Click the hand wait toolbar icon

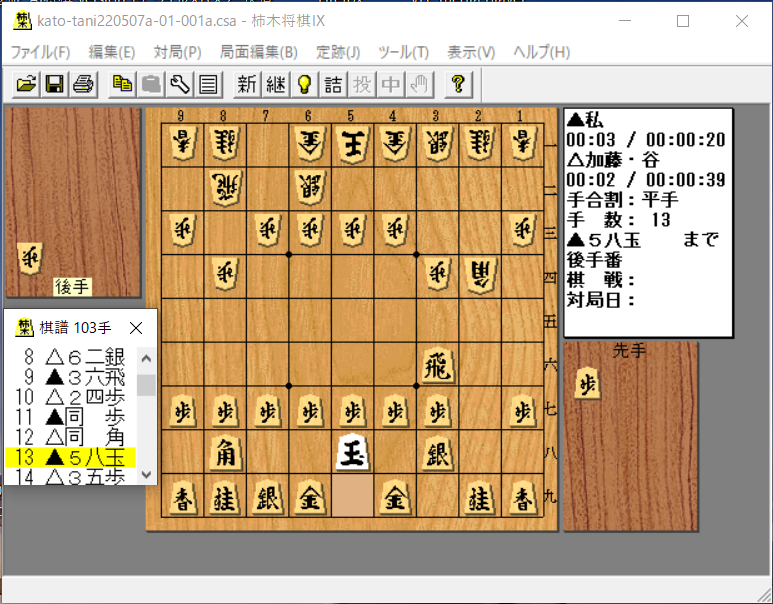(419, 84)
